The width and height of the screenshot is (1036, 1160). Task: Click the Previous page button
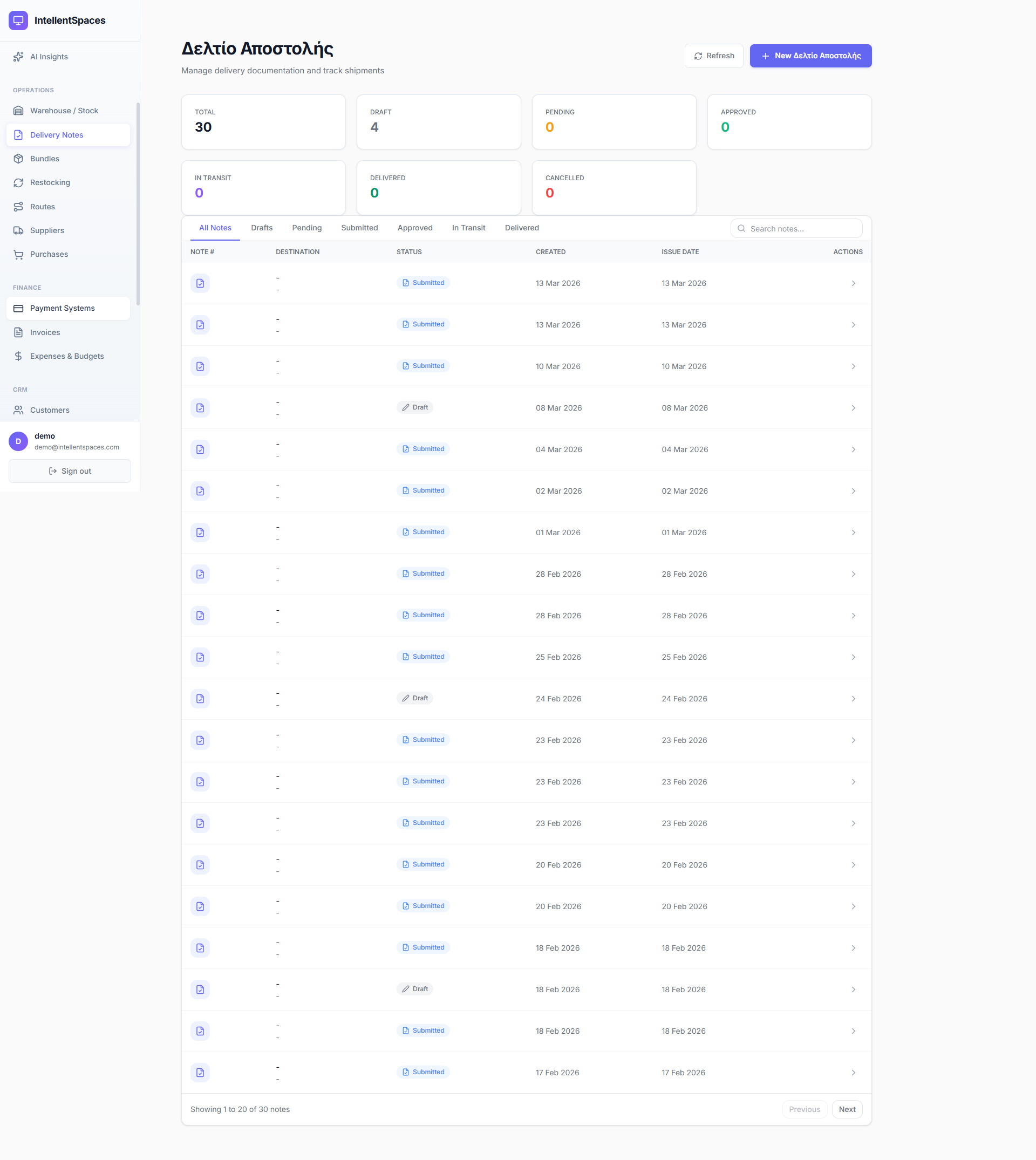click(805, 1109)
